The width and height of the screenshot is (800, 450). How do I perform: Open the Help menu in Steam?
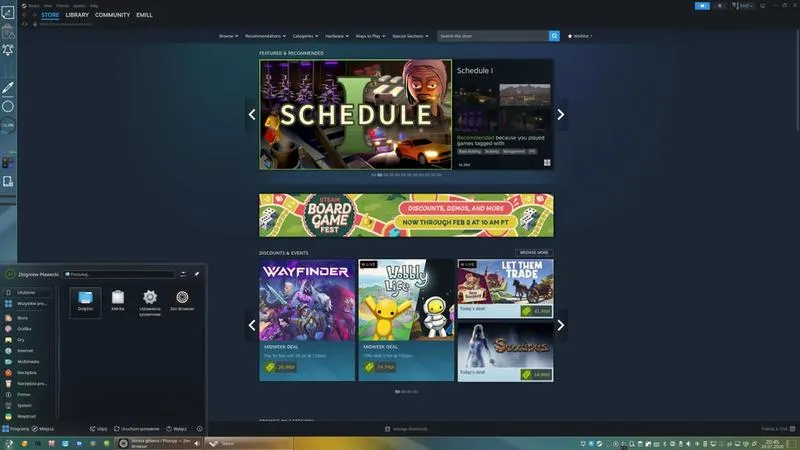coord(94,6)
